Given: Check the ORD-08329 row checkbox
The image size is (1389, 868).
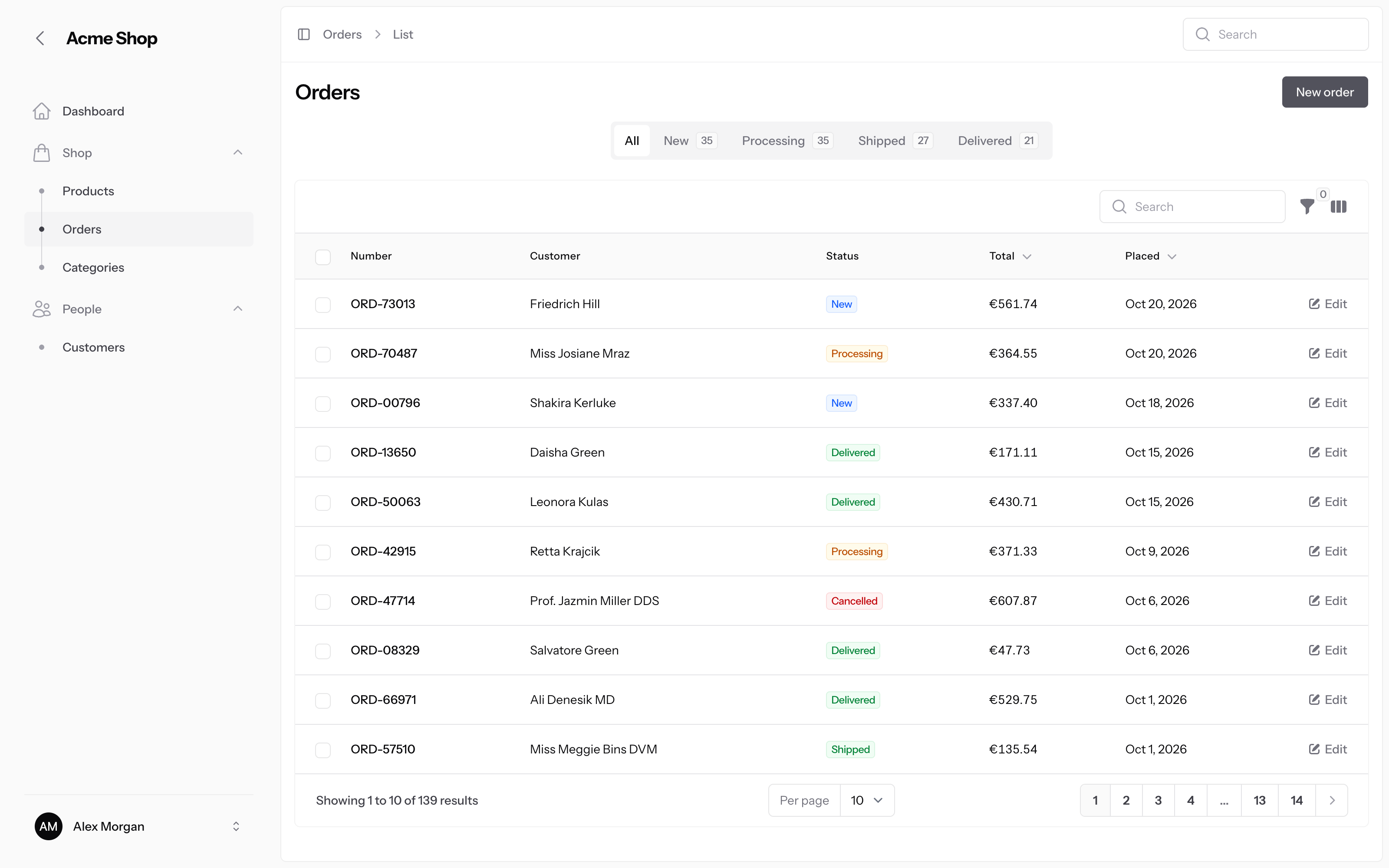Looking at the screenshot, I should (x=323, y=651).
